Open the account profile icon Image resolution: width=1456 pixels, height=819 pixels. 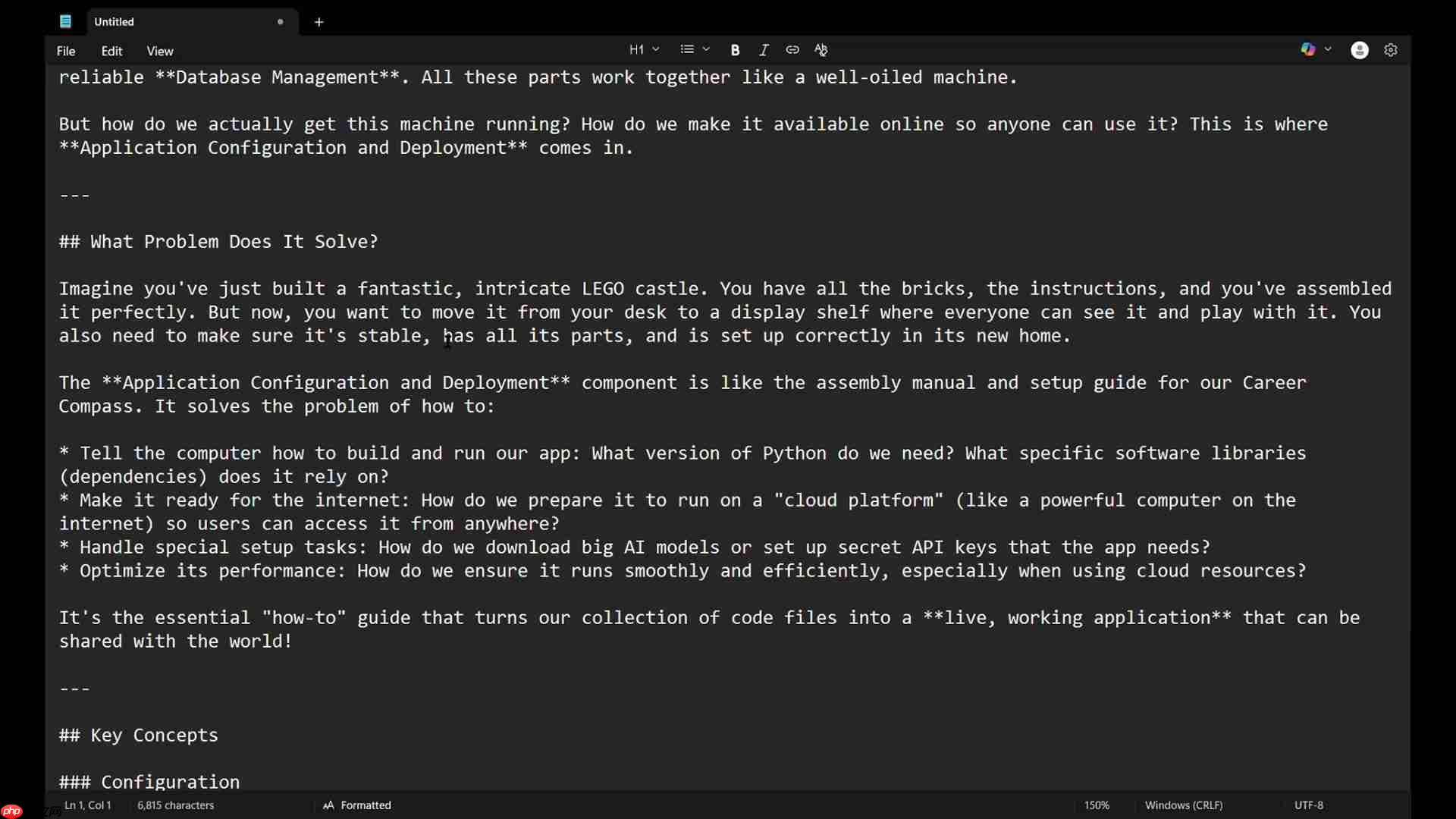click(x=1360, y=50)
